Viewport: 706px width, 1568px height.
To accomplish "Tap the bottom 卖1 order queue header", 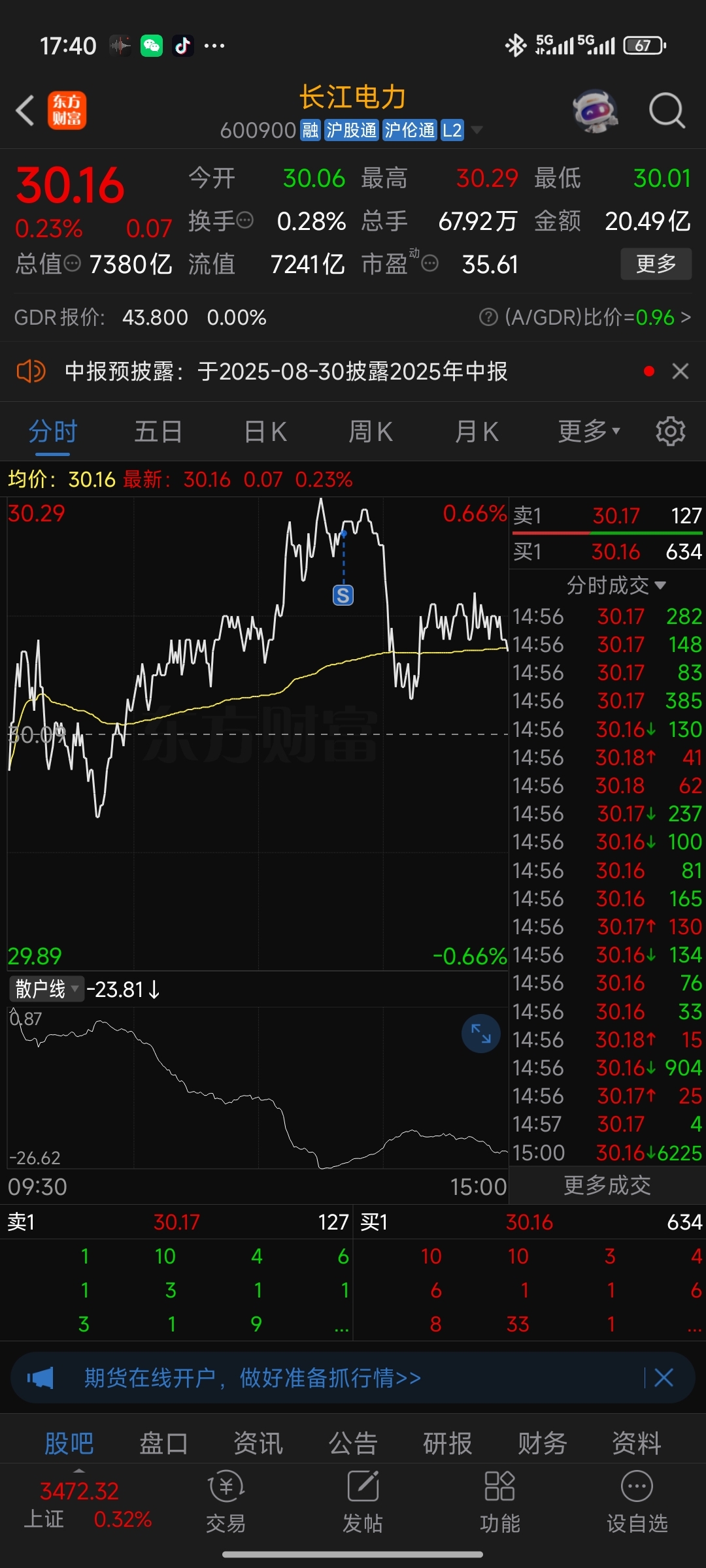I will coord(176,1222).
